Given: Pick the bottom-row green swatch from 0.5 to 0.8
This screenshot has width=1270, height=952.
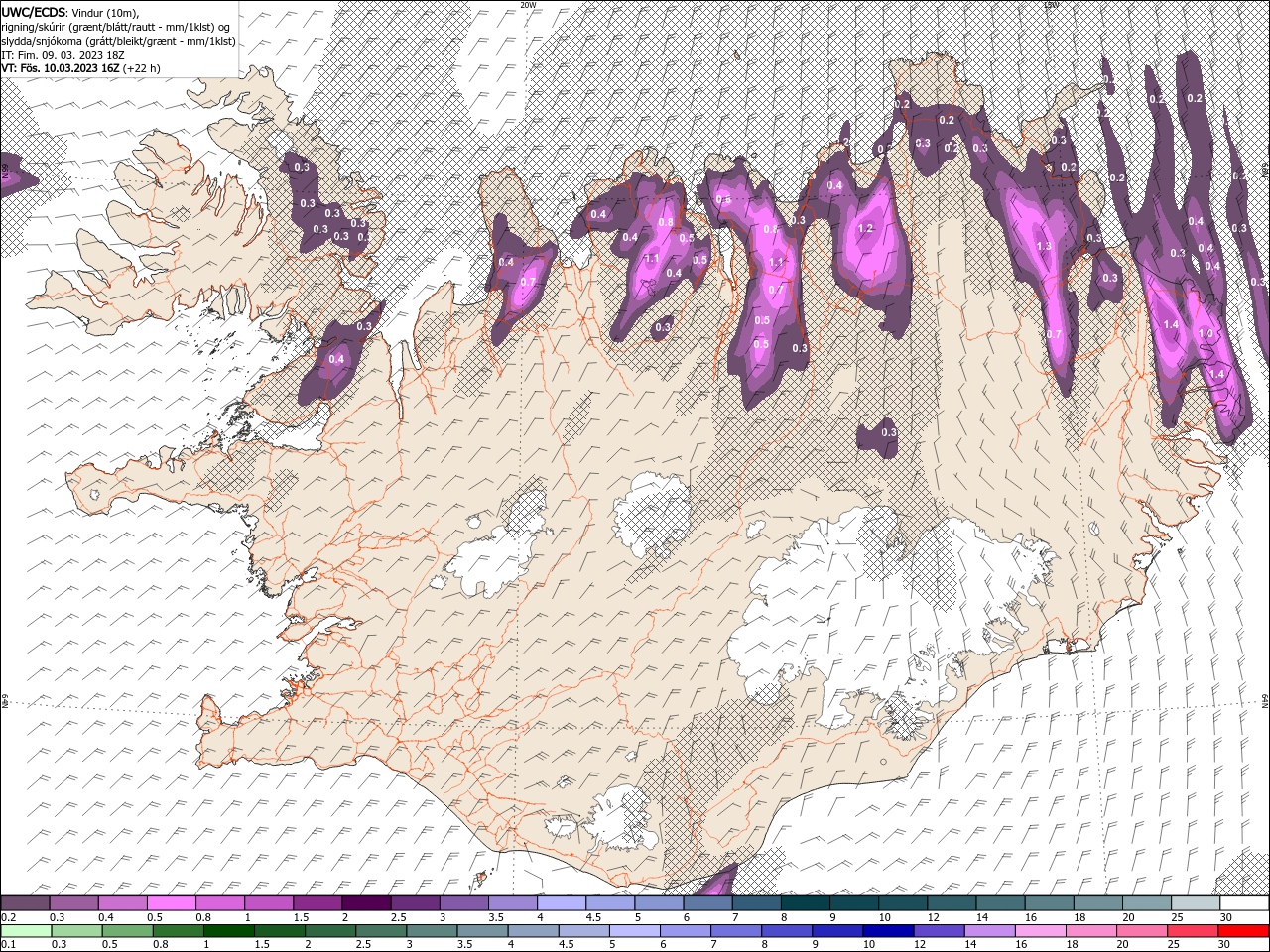Looking at the screenshot, I should pyautogui.click(x=127, y=931).
